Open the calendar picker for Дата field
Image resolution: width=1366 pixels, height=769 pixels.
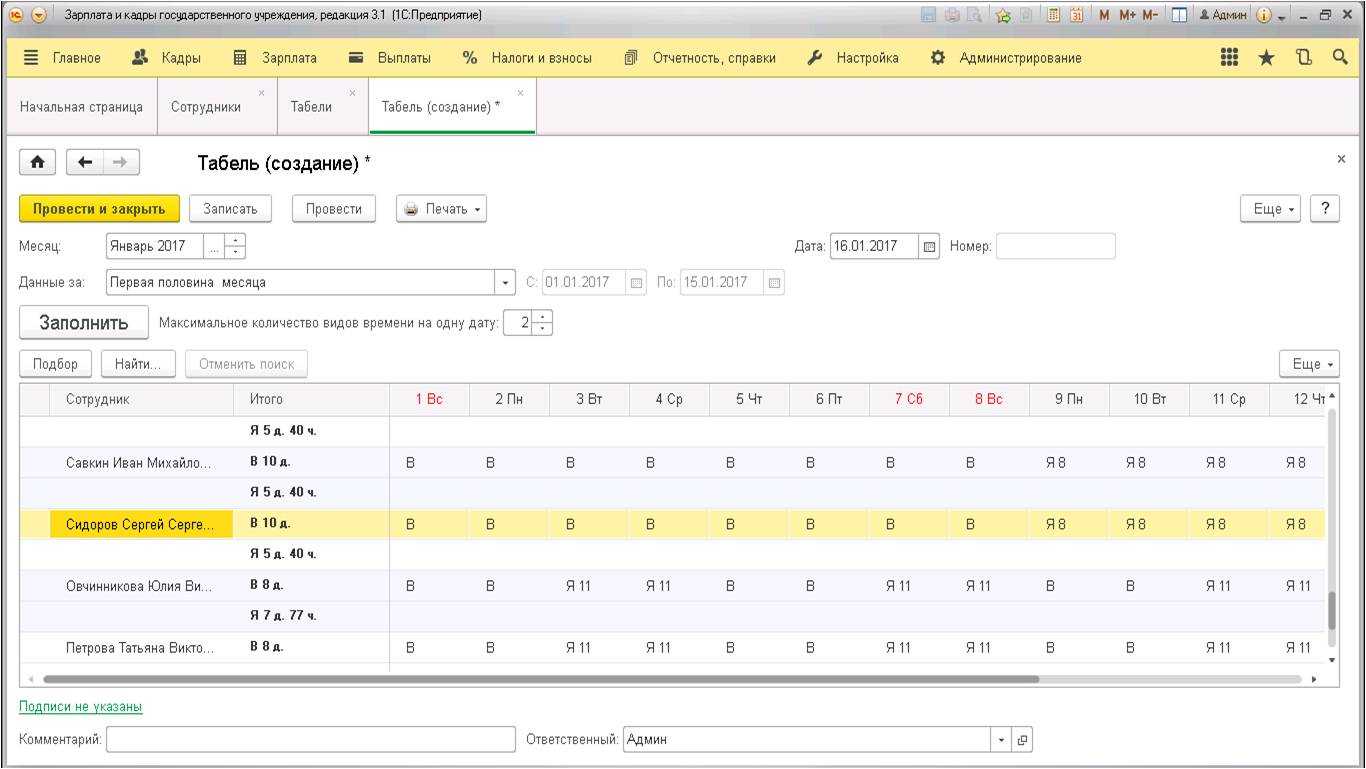pos(930,246)
